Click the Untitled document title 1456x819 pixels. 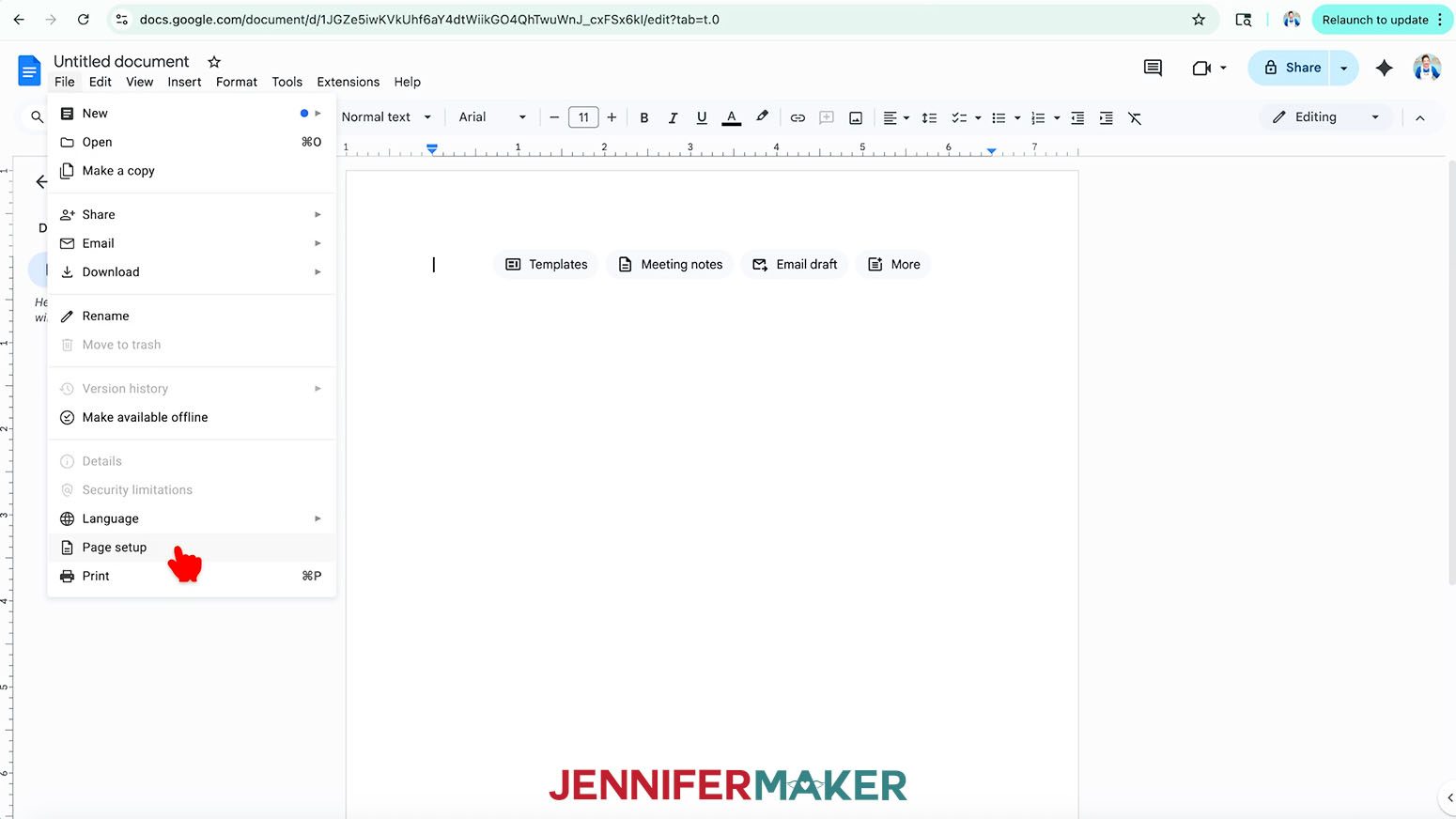(121, 61)
